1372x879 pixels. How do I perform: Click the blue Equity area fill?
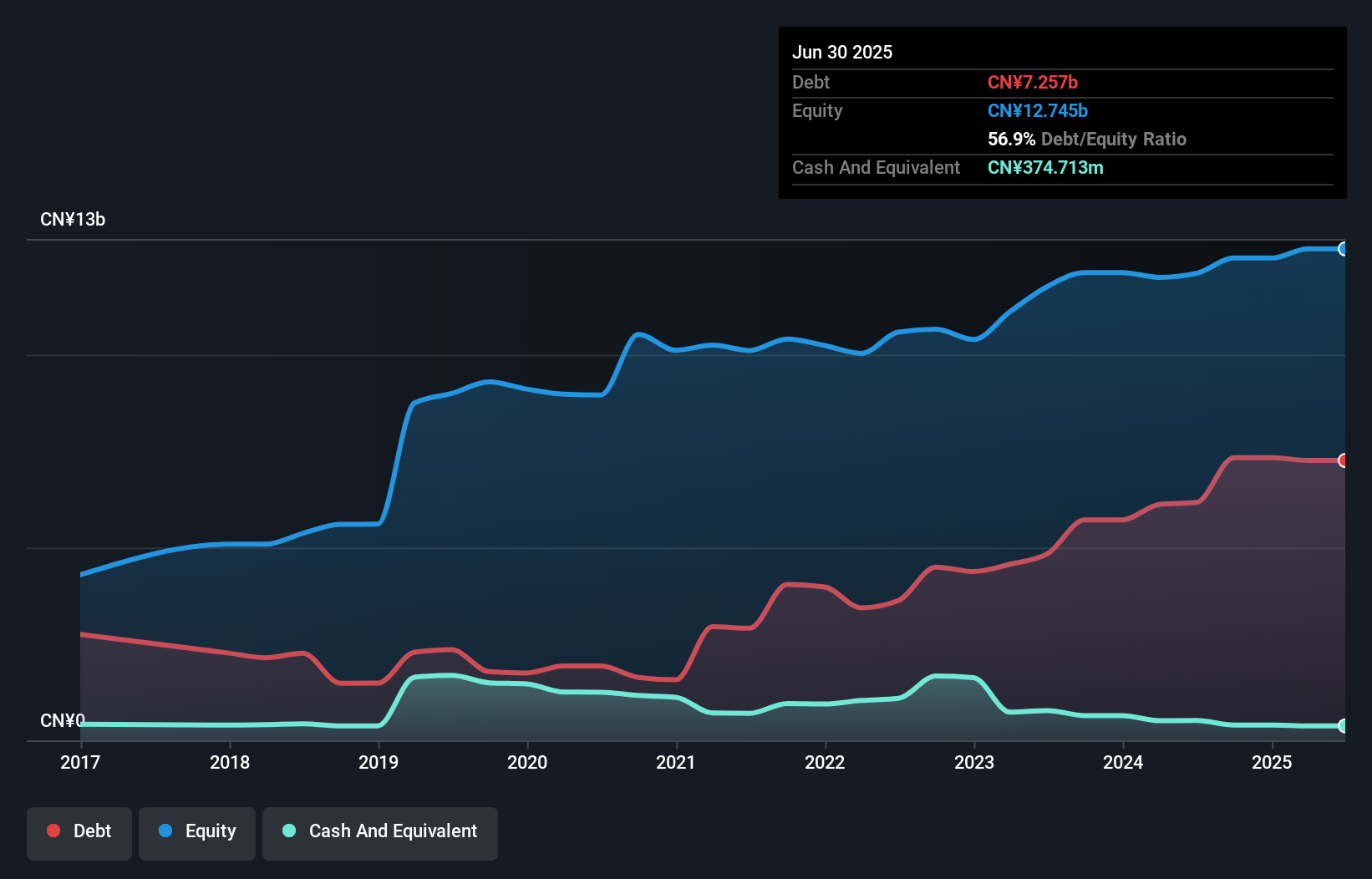click(x=668, y=501)
